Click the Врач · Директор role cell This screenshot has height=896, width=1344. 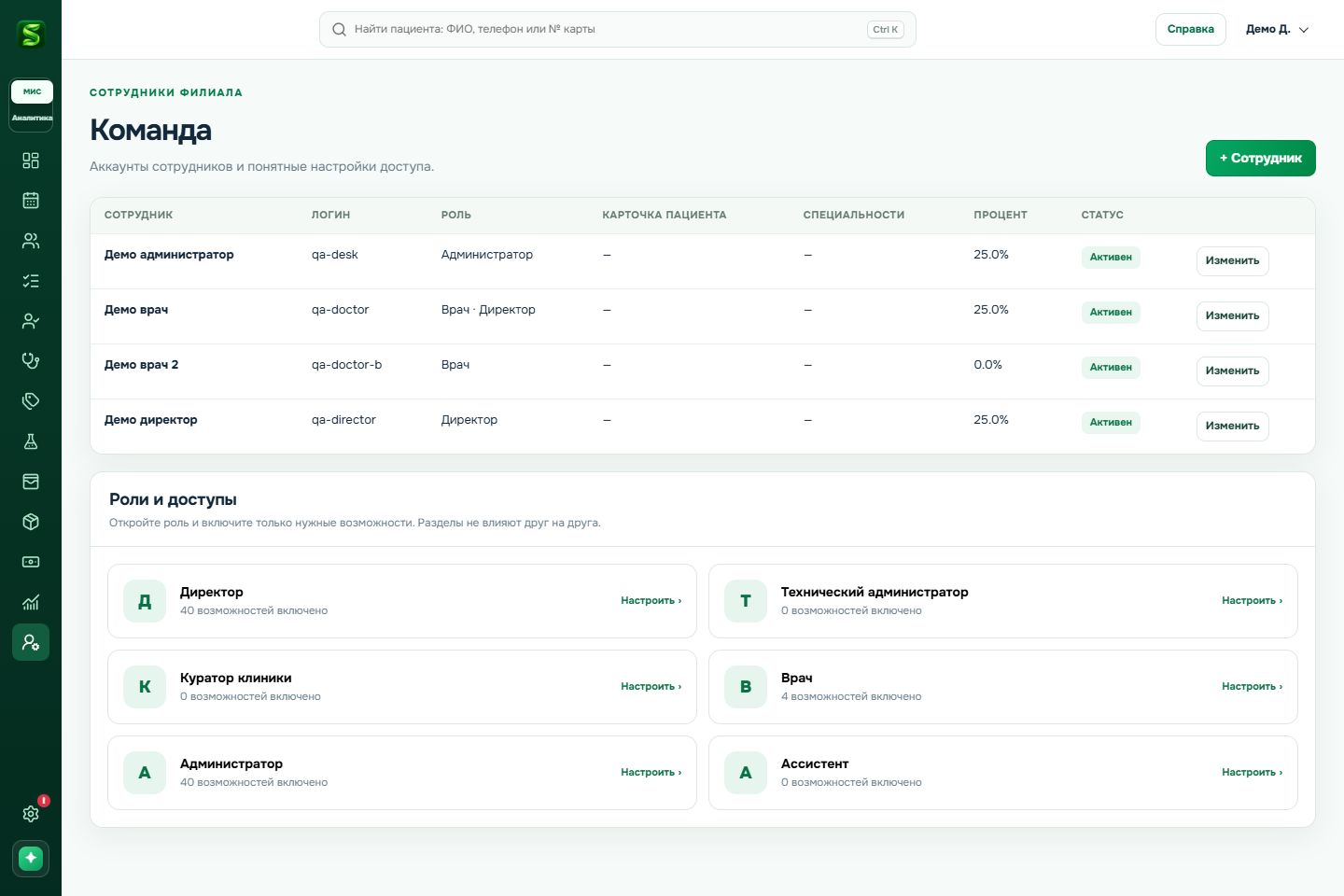tap(488, 310)
